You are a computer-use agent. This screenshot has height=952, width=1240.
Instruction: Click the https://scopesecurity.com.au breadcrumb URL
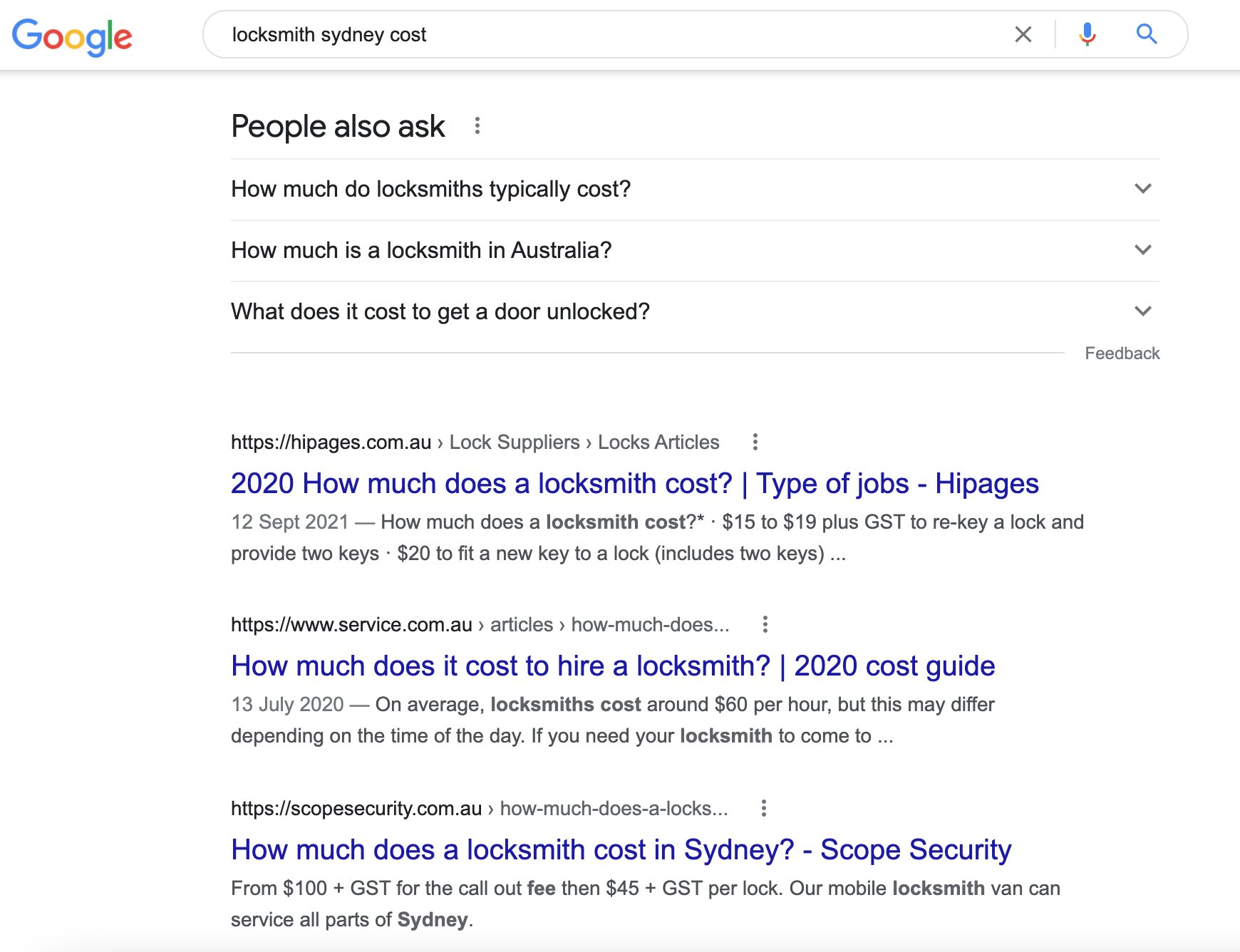[356, 809]
